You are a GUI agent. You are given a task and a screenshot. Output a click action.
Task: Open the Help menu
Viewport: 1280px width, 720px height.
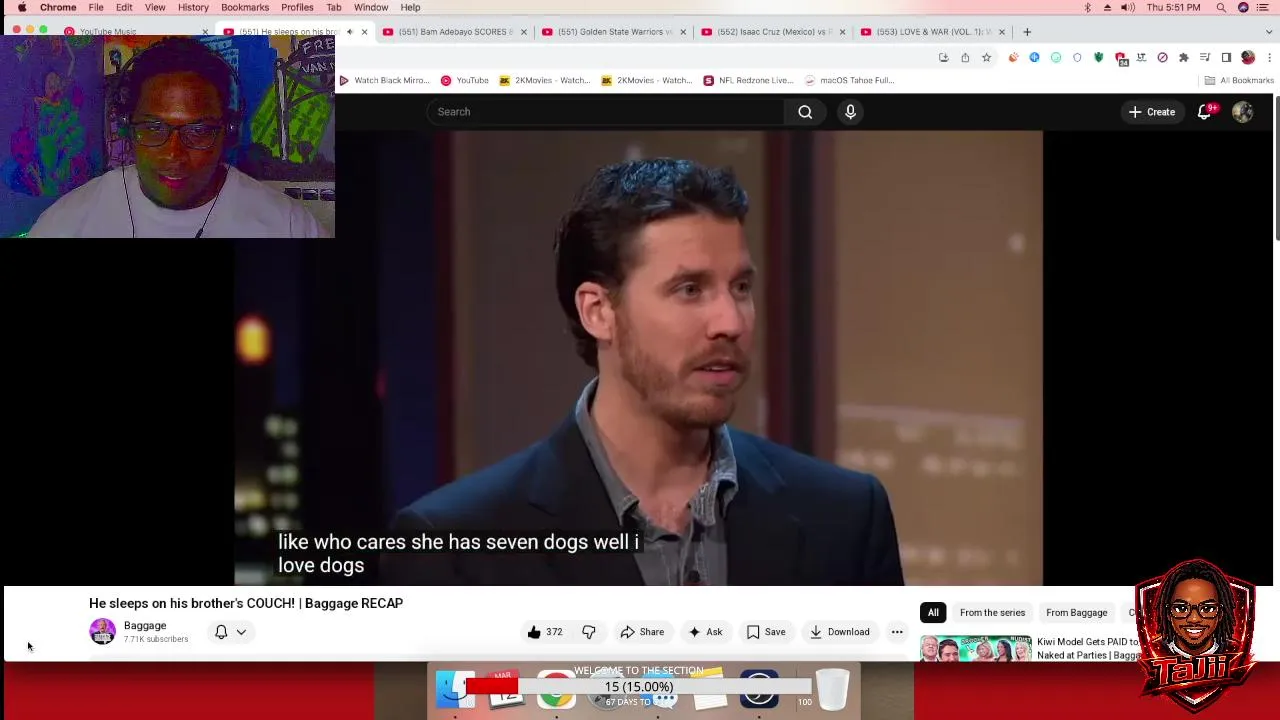(x=411, y=7)
